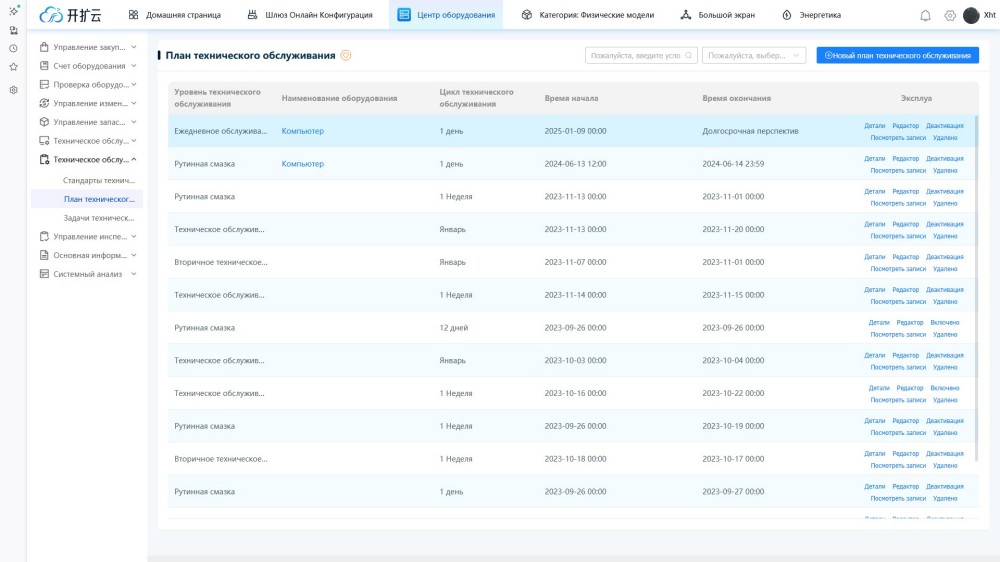Open the settings gear in top bar
Screen dimensions: 1000x562
950,16
